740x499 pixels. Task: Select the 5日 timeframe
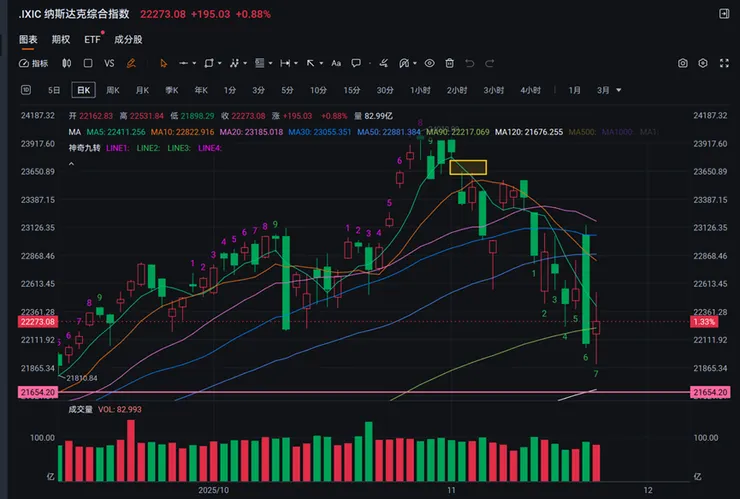[x=54, y=90]
